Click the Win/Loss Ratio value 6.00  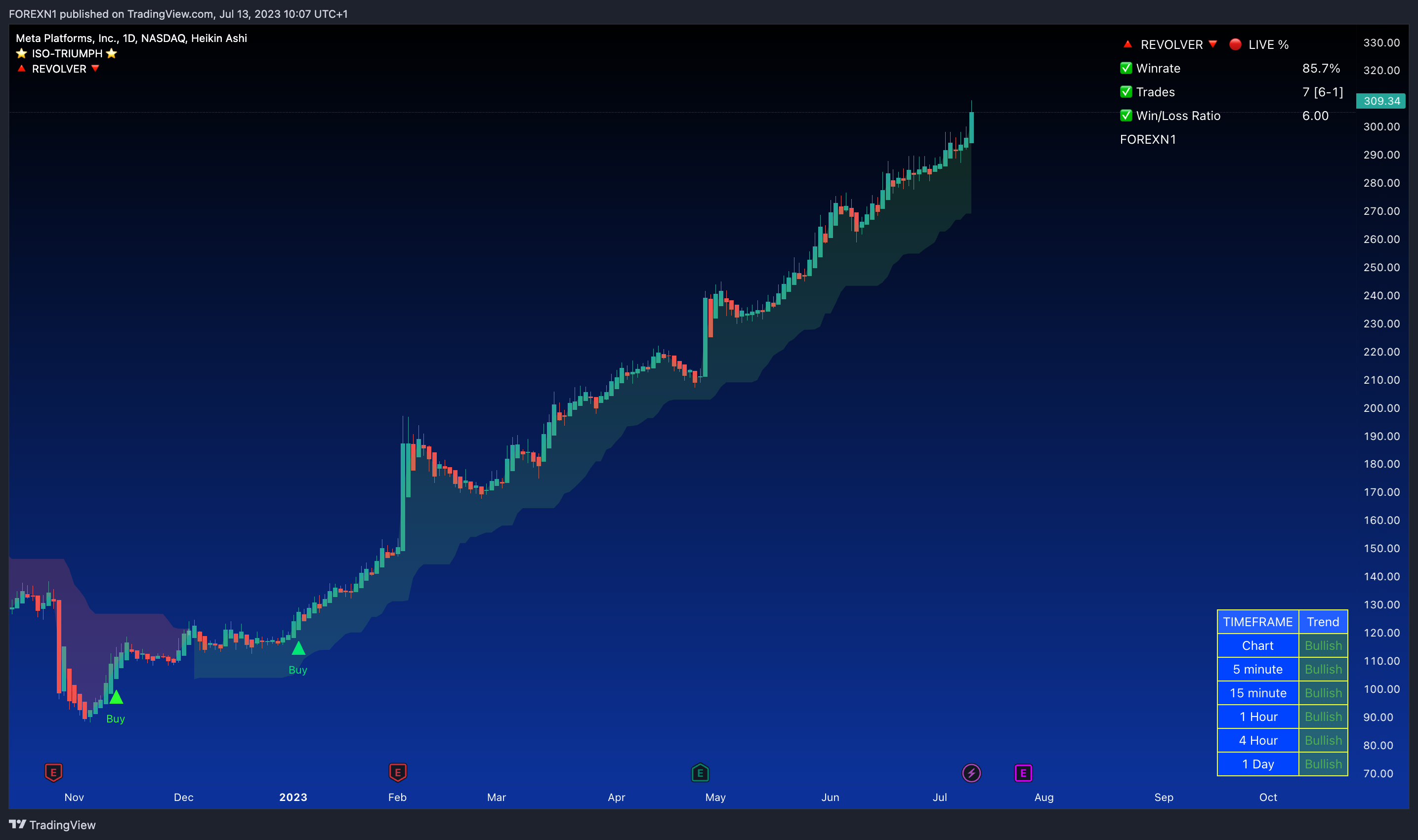1315,116
